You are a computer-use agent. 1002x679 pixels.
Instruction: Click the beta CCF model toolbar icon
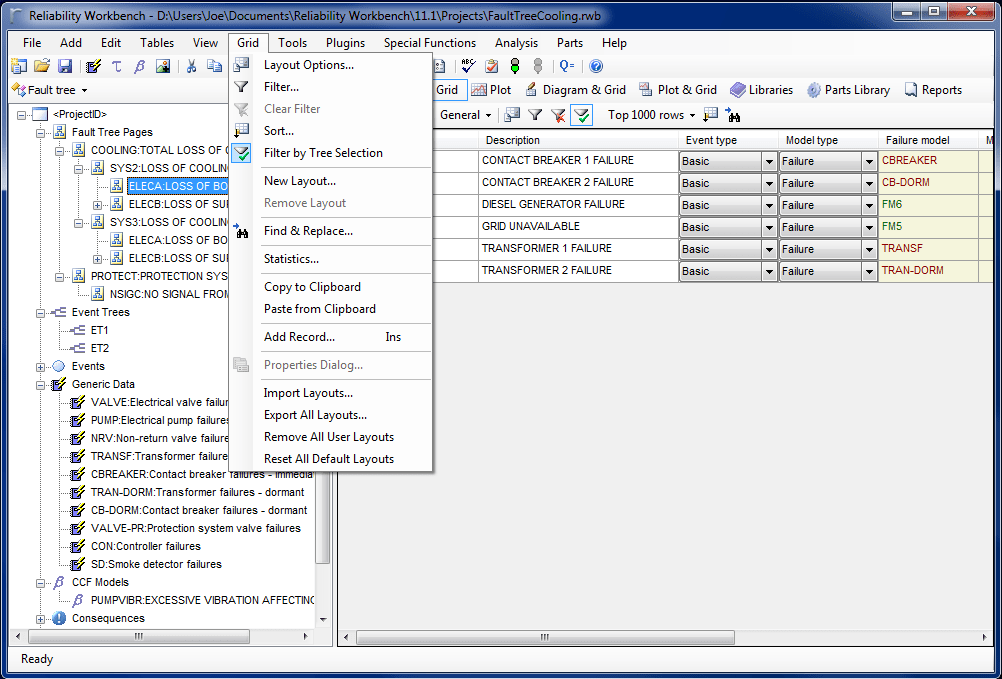(139, 66)
